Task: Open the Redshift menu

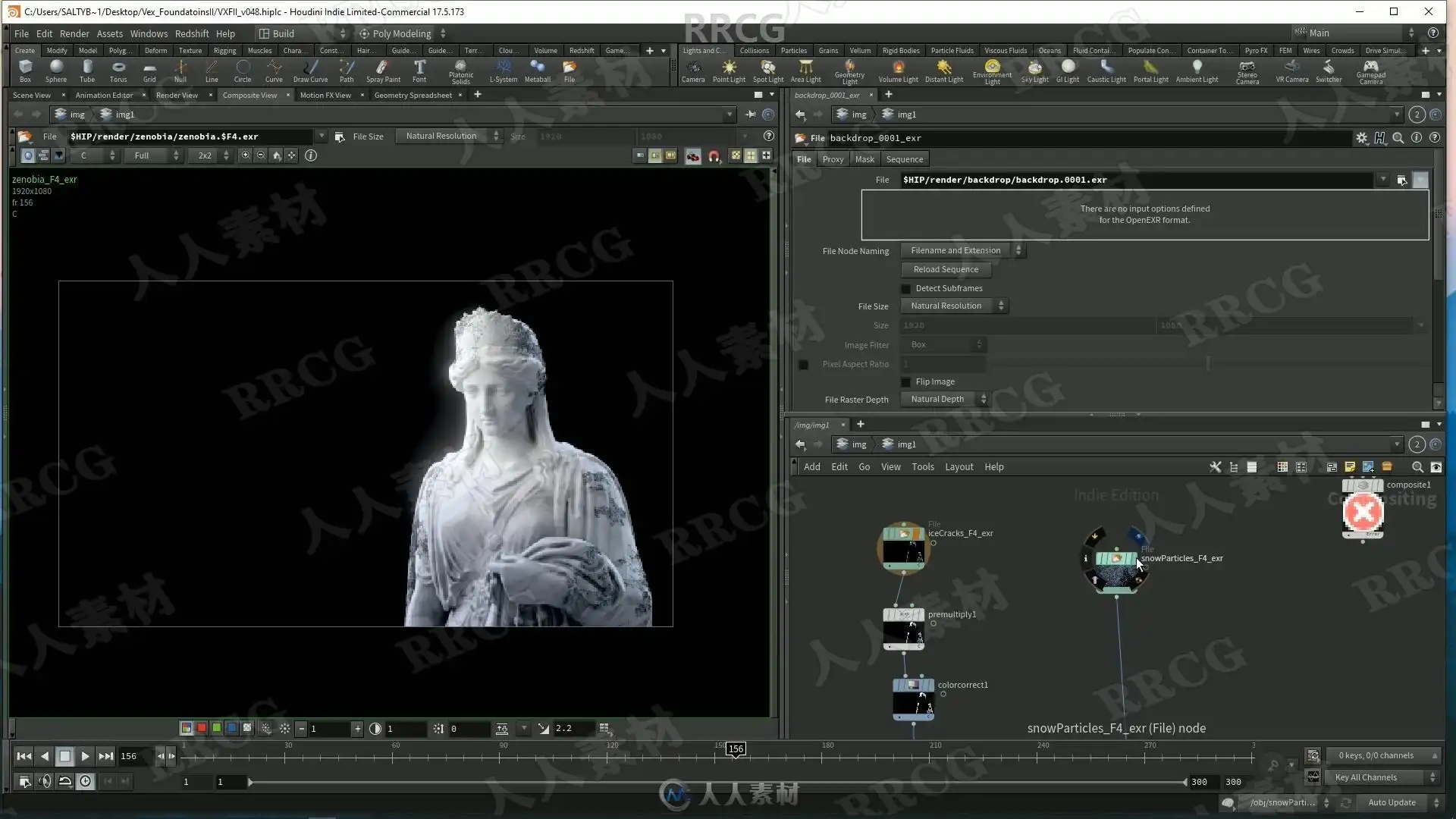Action: (x=192, y=33)
